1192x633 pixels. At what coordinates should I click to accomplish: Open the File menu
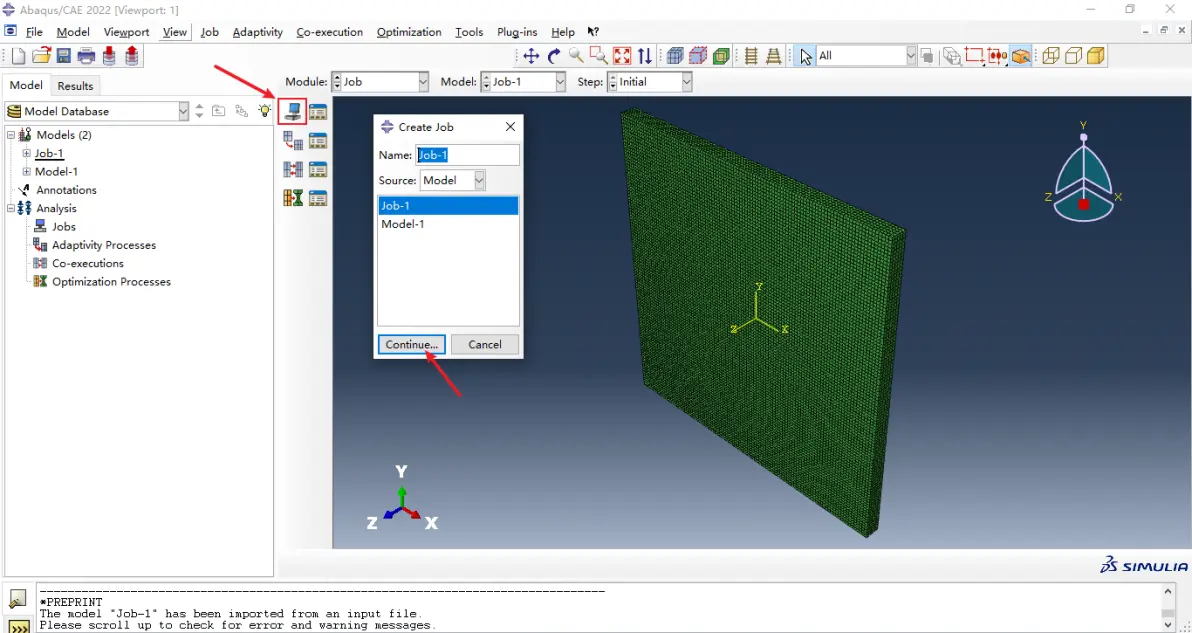tap(34, 32)
